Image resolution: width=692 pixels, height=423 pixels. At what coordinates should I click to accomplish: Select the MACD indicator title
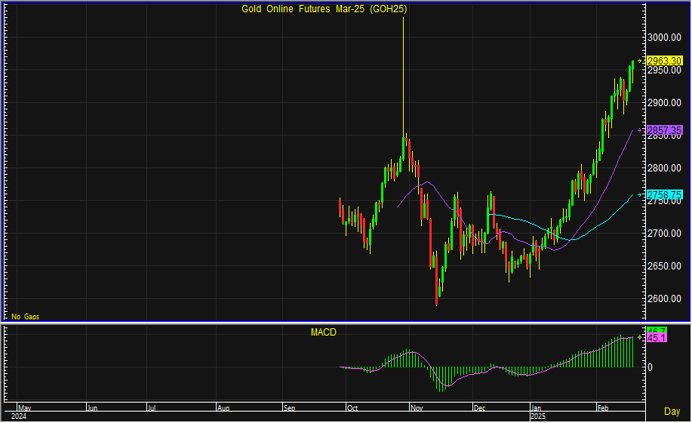pos(325,330)
